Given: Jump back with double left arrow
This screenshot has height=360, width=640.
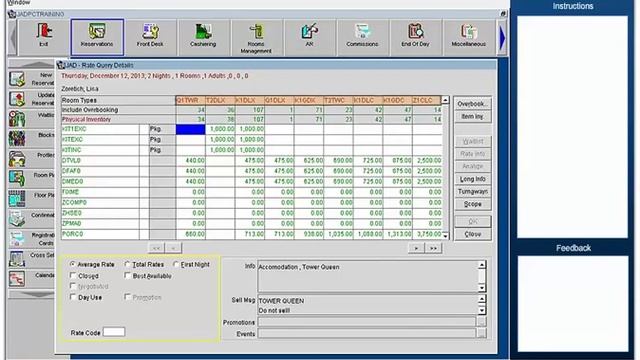Looking at the screenshot, I should click(156, 248).
